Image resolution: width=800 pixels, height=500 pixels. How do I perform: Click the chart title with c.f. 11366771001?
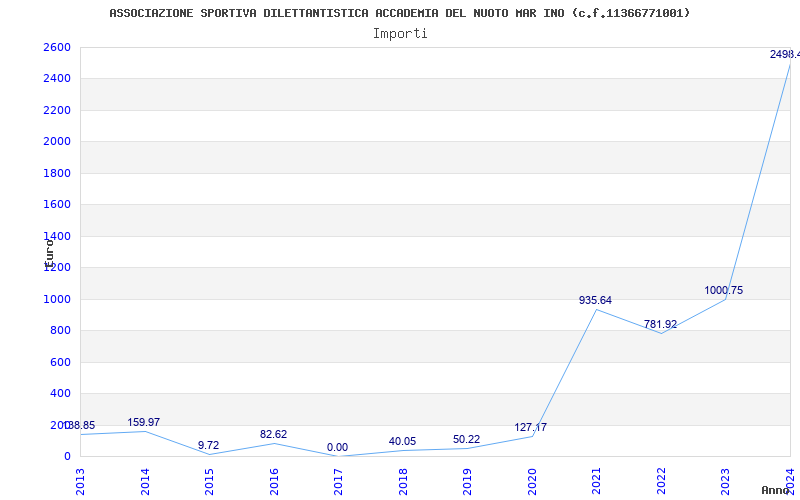(399, 13)
